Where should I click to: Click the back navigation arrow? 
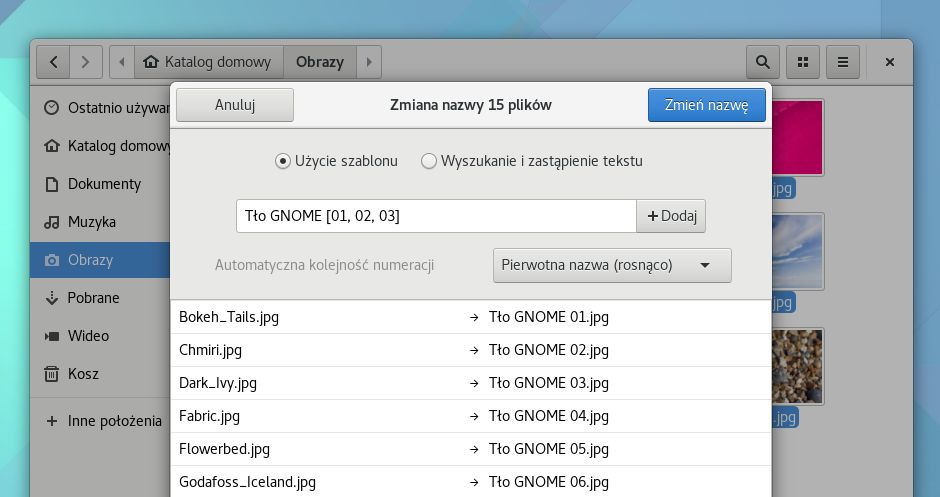[53, 62]
